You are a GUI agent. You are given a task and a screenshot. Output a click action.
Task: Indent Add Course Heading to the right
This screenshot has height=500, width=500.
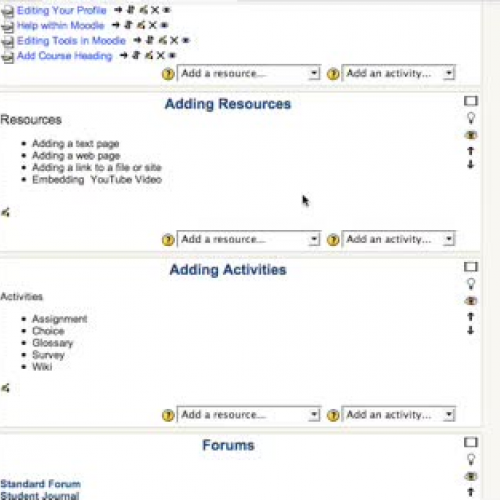pyautogui.click(x=124, y=55)
